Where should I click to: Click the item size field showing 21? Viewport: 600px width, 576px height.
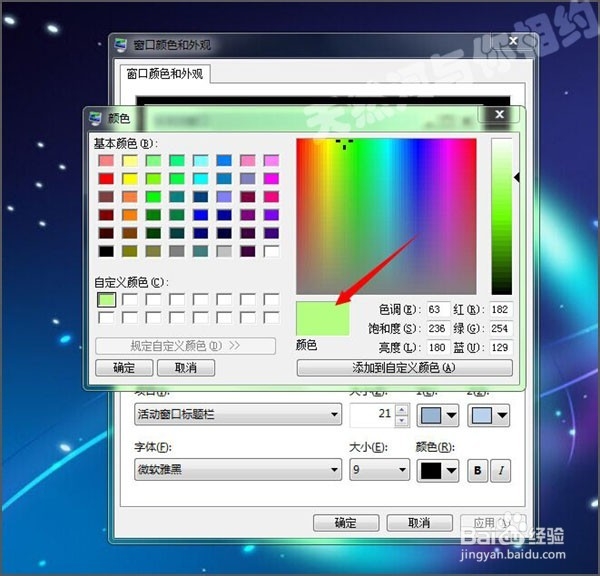tap(373, 414)
